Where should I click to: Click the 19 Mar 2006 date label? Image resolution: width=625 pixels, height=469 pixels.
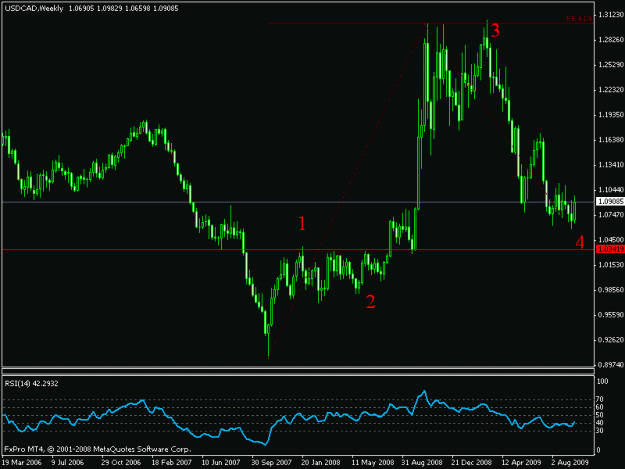22,462
